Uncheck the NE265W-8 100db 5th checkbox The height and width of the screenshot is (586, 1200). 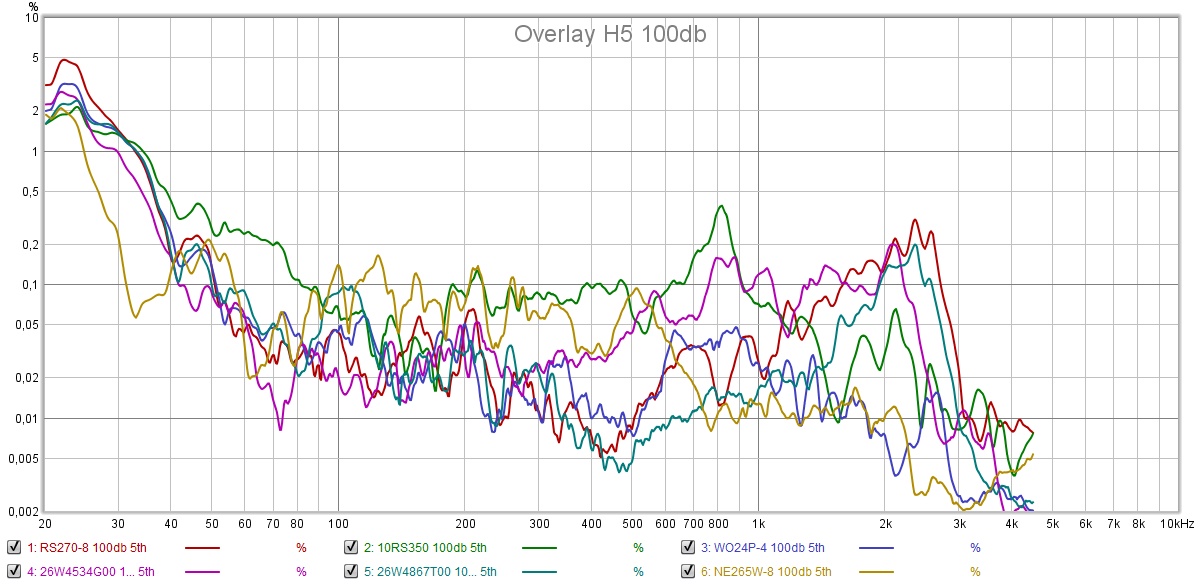click(x=688, y=572)
